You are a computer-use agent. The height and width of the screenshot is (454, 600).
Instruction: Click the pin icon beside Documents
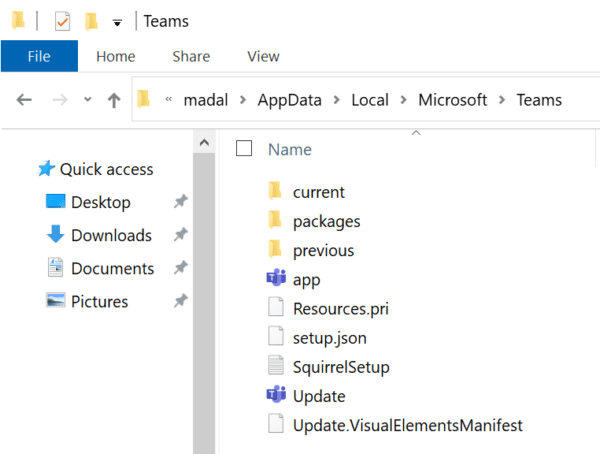click(181, 268)
